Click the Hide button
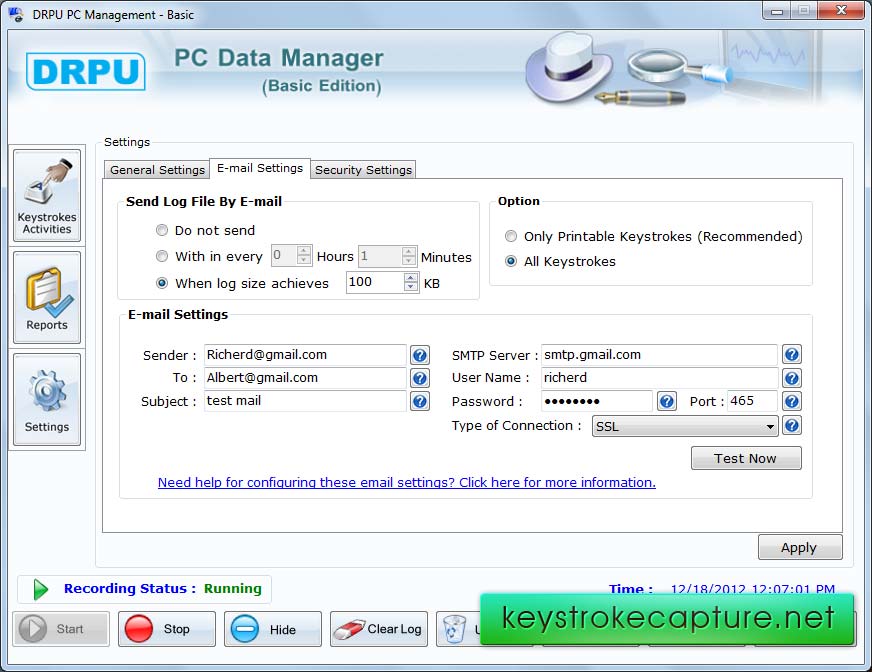 pos(272,629)
